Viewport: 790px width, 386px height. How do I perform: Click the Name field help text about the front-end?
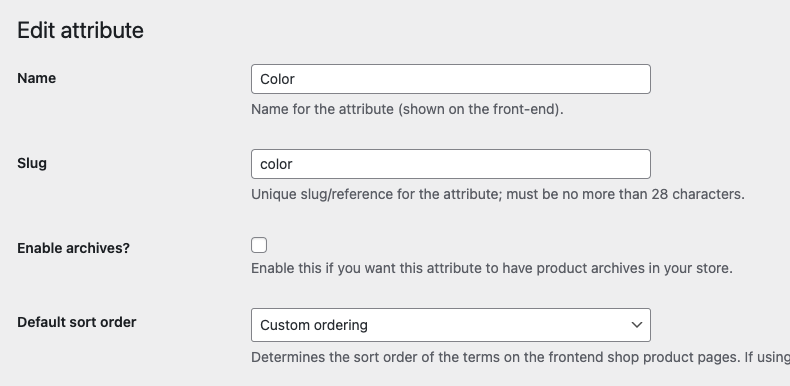(x=407, y=109)
